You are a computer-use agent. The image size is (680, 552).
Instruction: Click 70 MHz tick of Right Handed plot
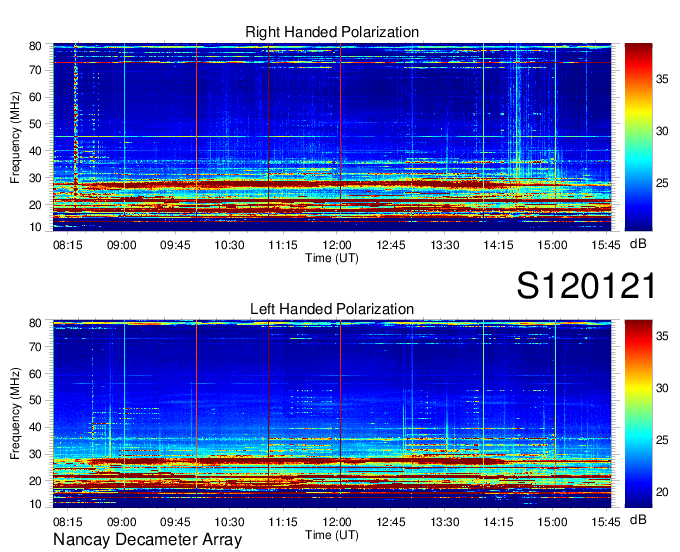35,70
